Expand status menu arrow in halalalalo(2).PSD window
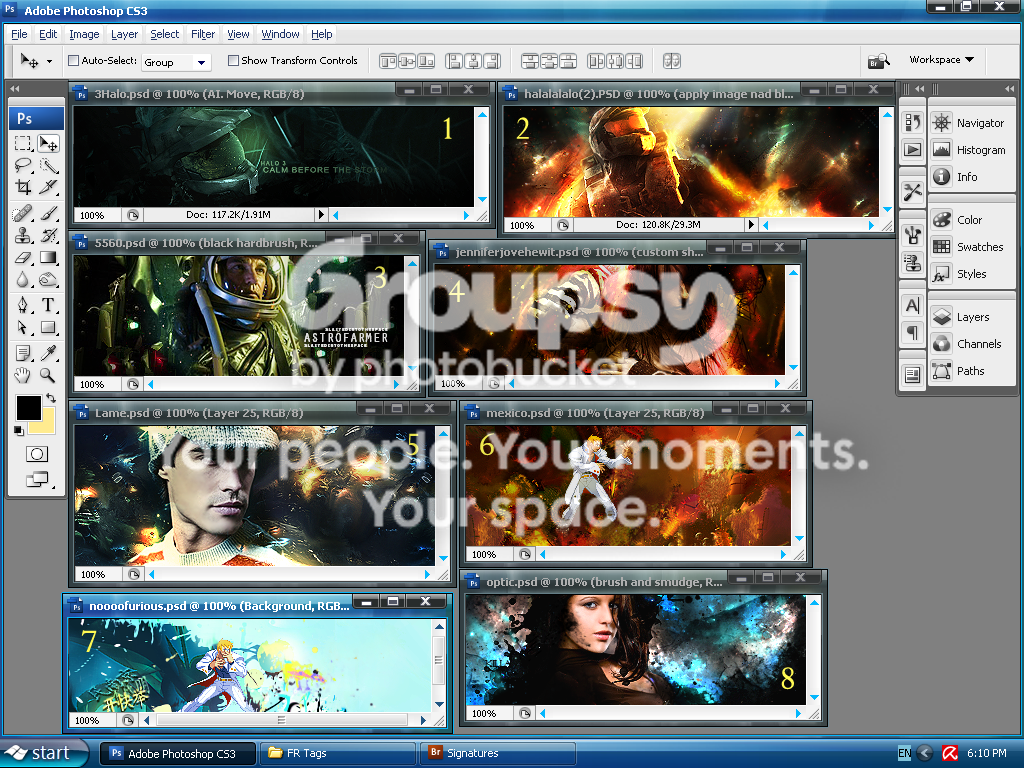 point(751,225)
